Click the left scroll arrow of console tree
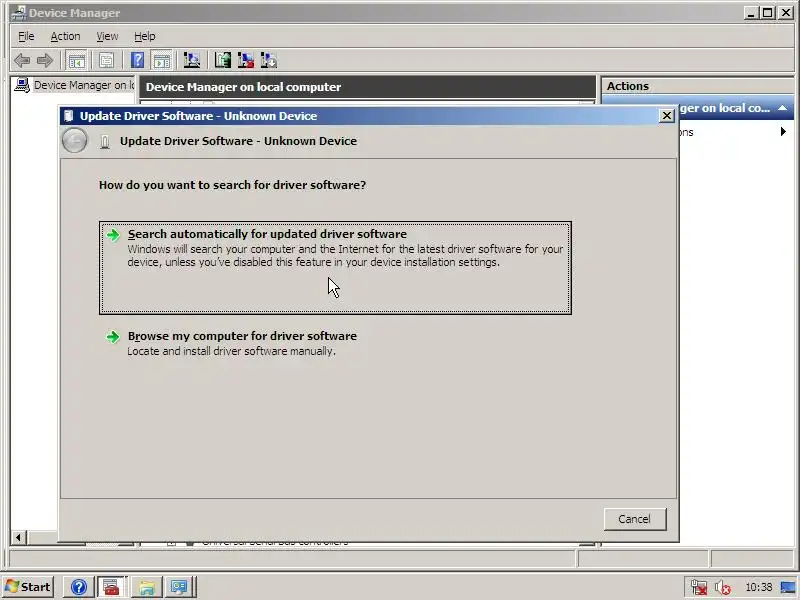The width and height of the screenshot is (800, 600). [18, 537]
